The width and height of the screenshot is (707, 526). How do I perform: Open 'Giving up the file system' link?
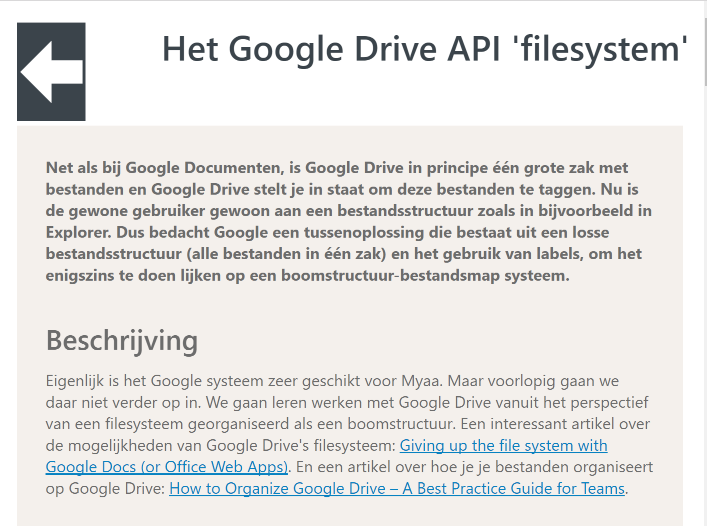pos(503,445)
